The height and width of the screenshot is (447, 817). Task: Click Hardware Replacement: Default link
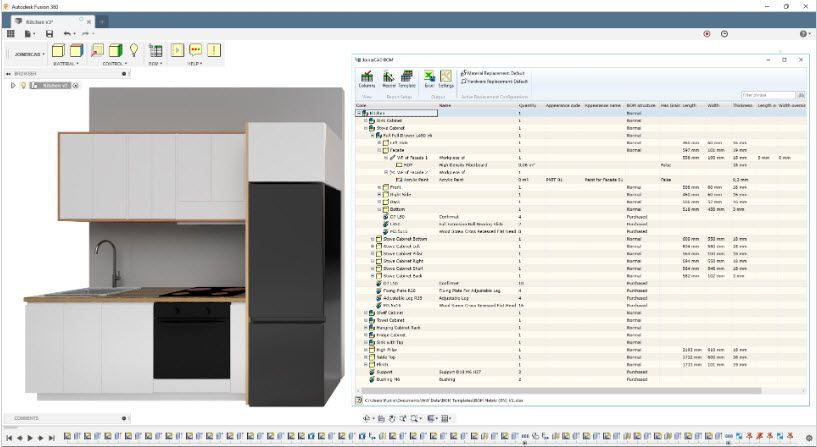point(494,81)
